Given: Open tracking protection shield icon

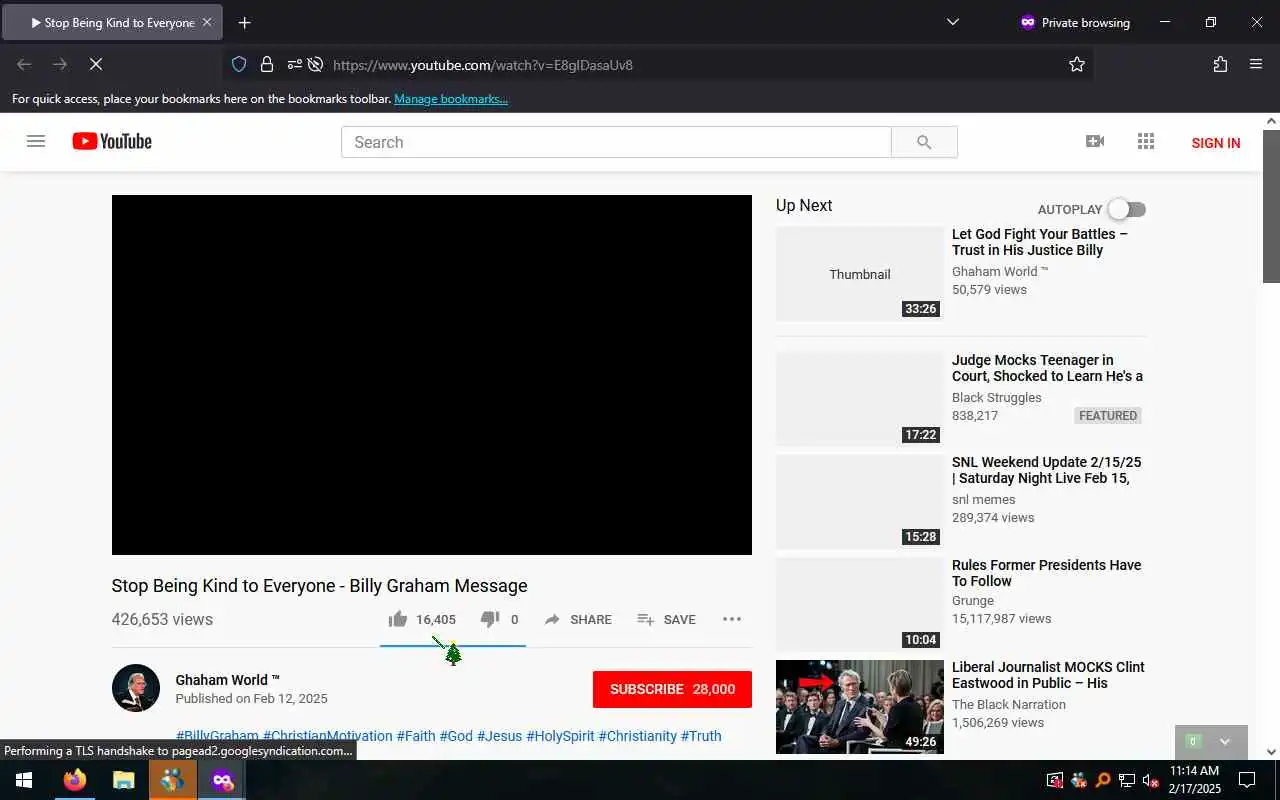Looking at the screenshot, I should tap(239, 65).
